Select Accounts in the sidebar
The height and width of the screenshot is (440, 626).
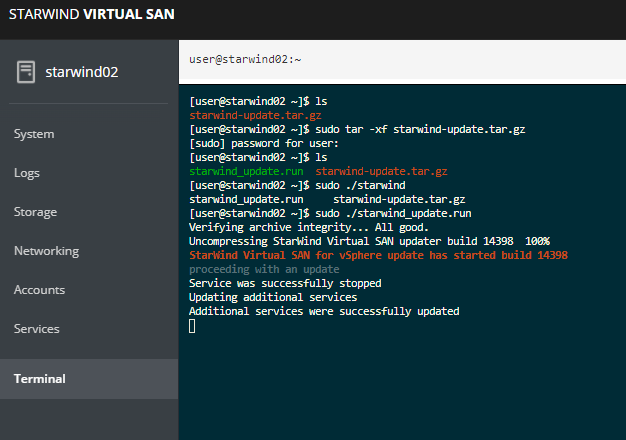(40, 290)
